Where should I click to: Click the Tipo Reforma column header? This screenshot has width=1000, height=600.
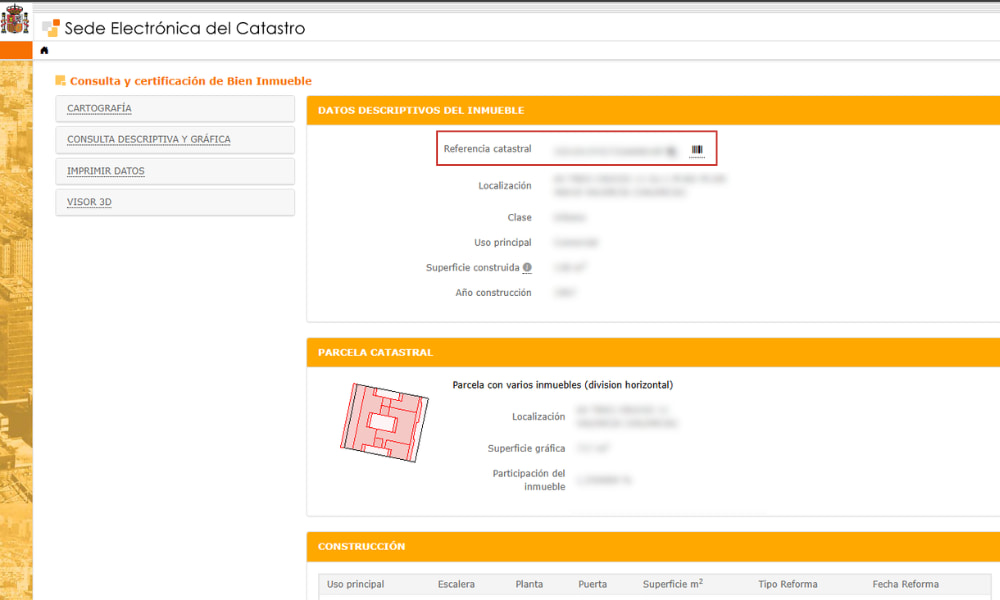(788, 584)
